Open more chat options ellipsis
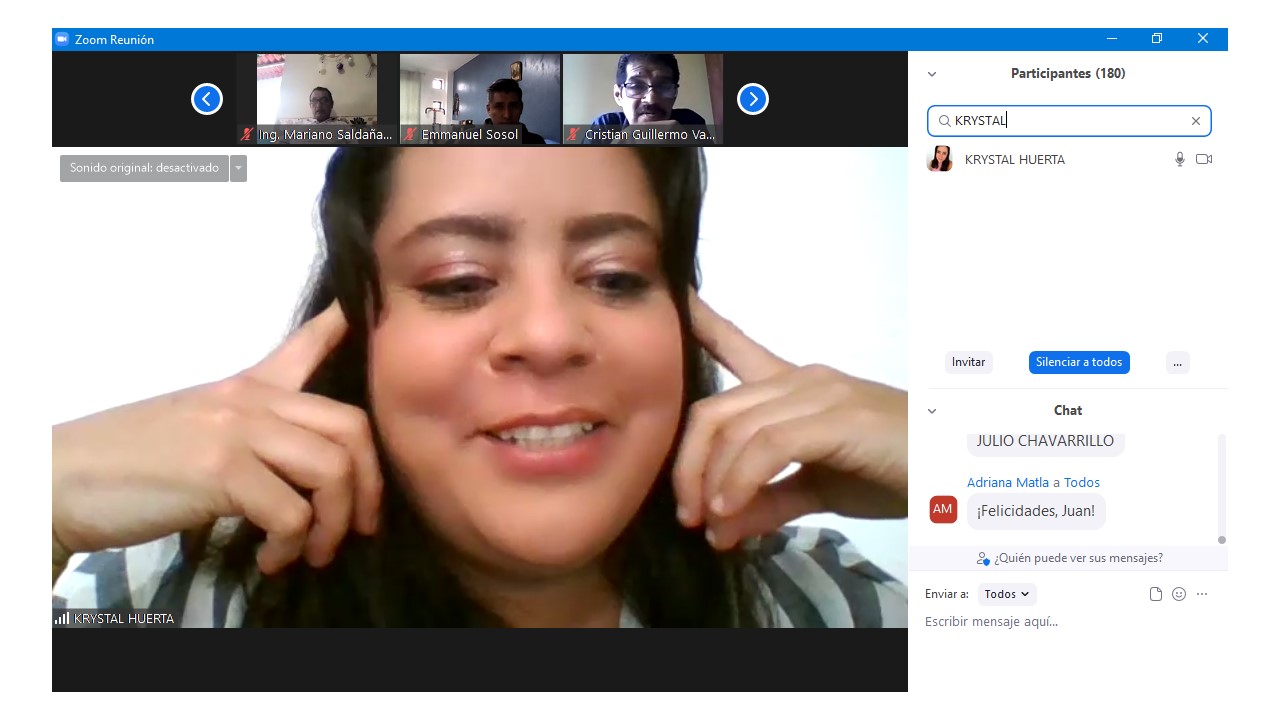 coord(1202,594)
